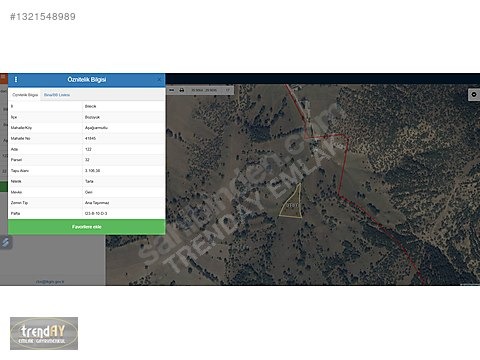Click the locate button at map top-right
480x360 pixels.
coord(474,95)
